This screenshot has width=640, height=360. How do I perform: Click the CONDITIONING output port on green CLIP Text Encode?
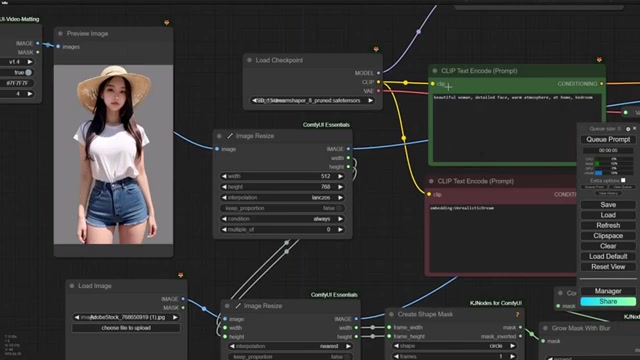(x=602, y=84)
